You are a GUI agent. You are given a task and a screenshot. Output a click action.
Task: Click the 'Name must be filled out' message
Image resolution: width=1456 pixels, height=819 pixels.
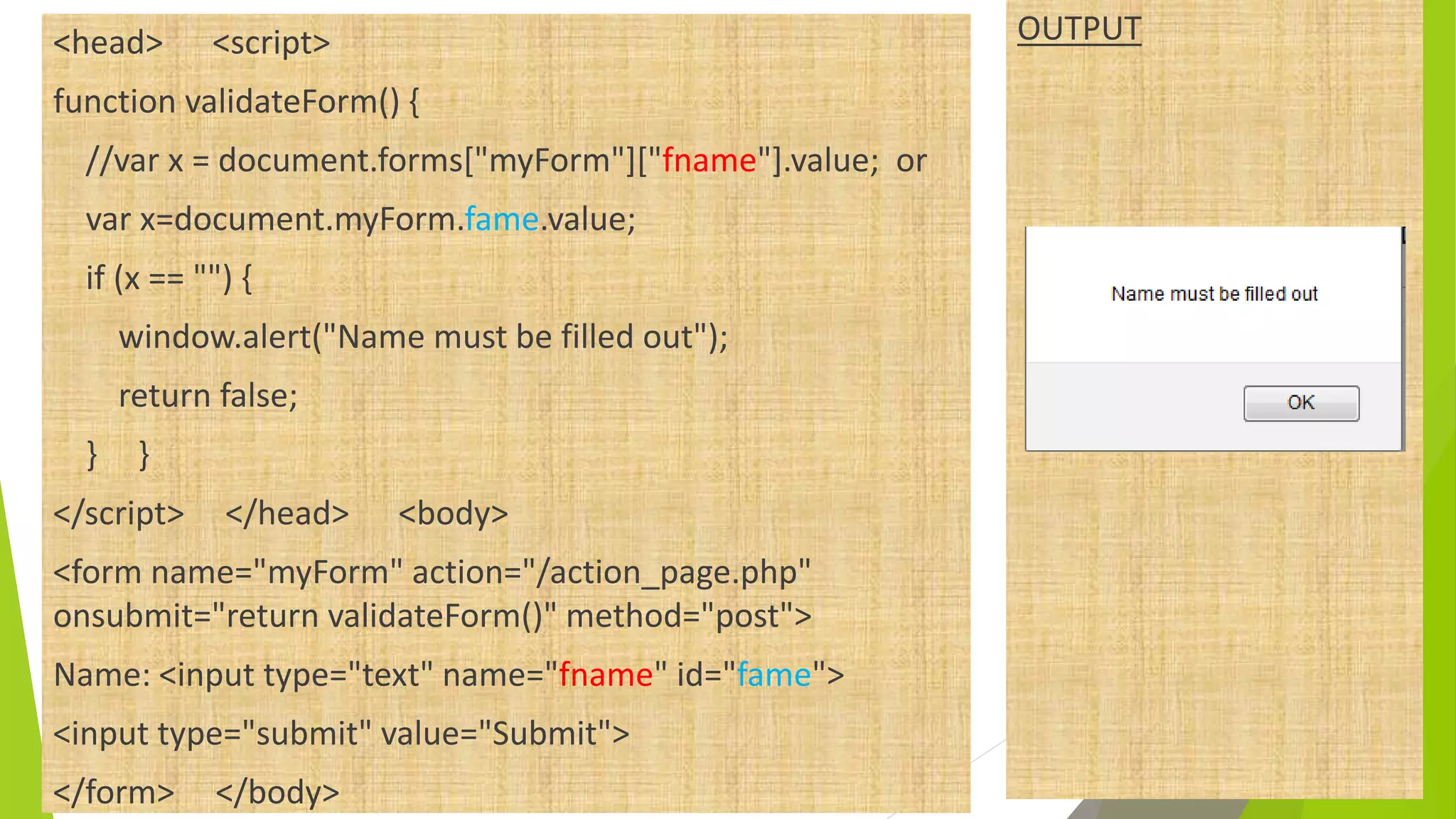[1214, 294]
